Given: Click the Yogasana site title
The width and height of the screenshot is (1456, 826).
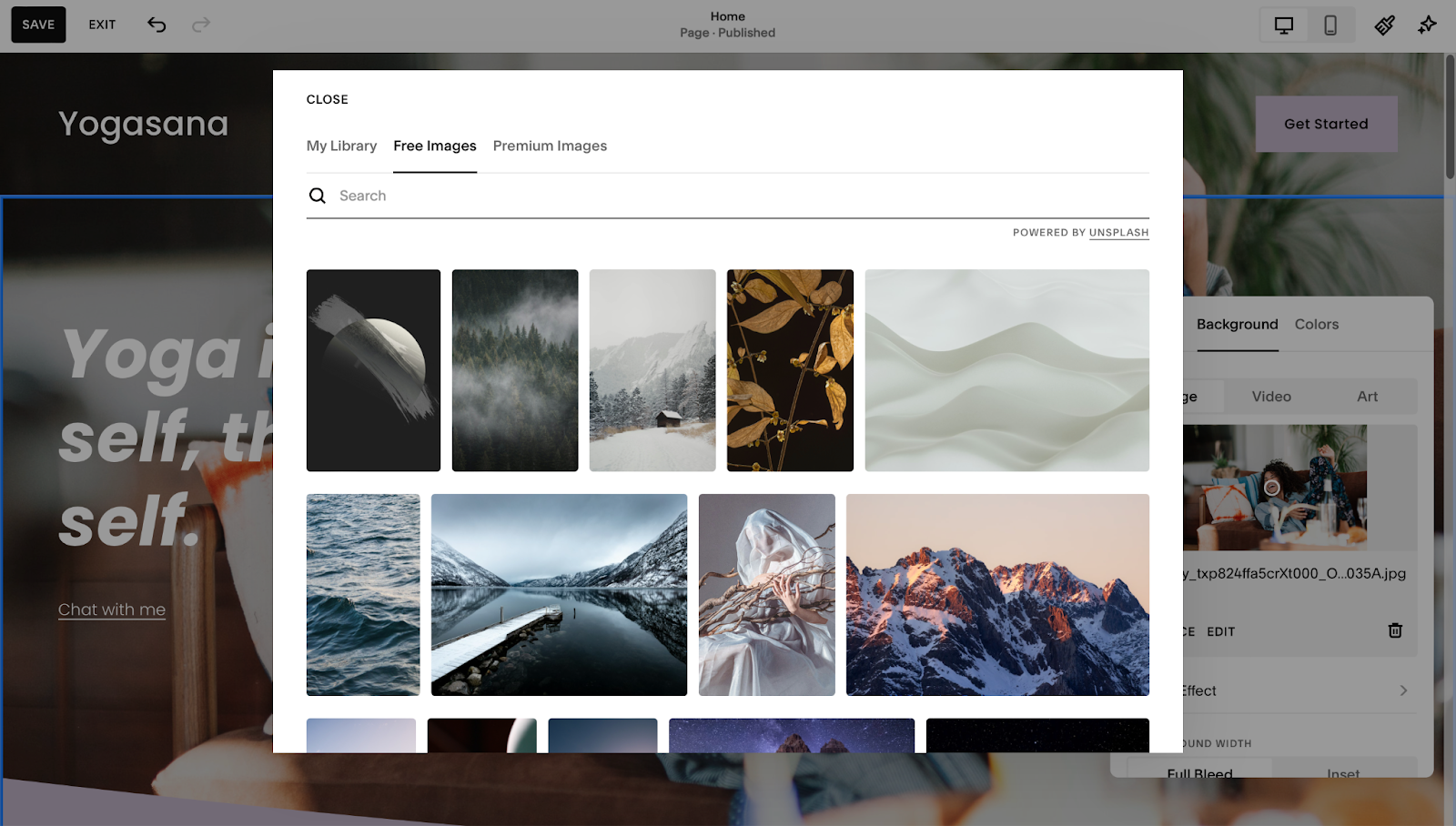Looking at the screenshot, I should pos(143,124).
